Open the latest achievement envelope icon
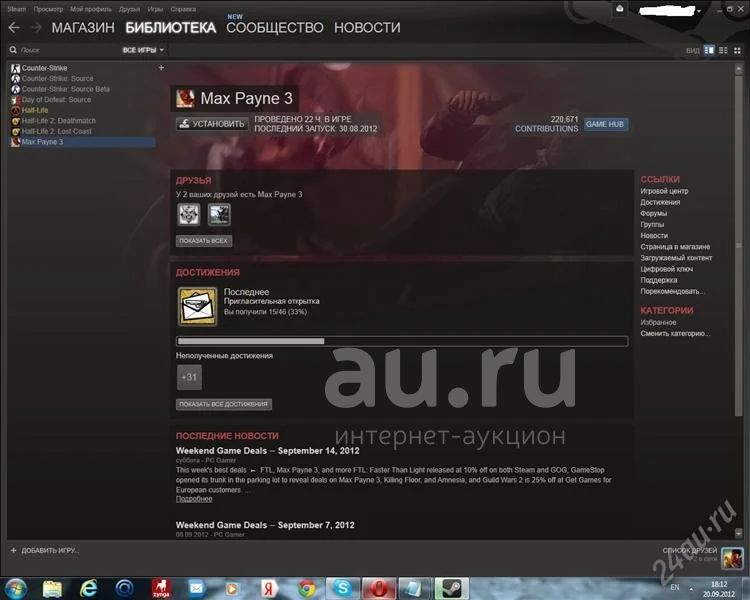The height and width of the screenshot is (600, 750). tap(197, 306)
